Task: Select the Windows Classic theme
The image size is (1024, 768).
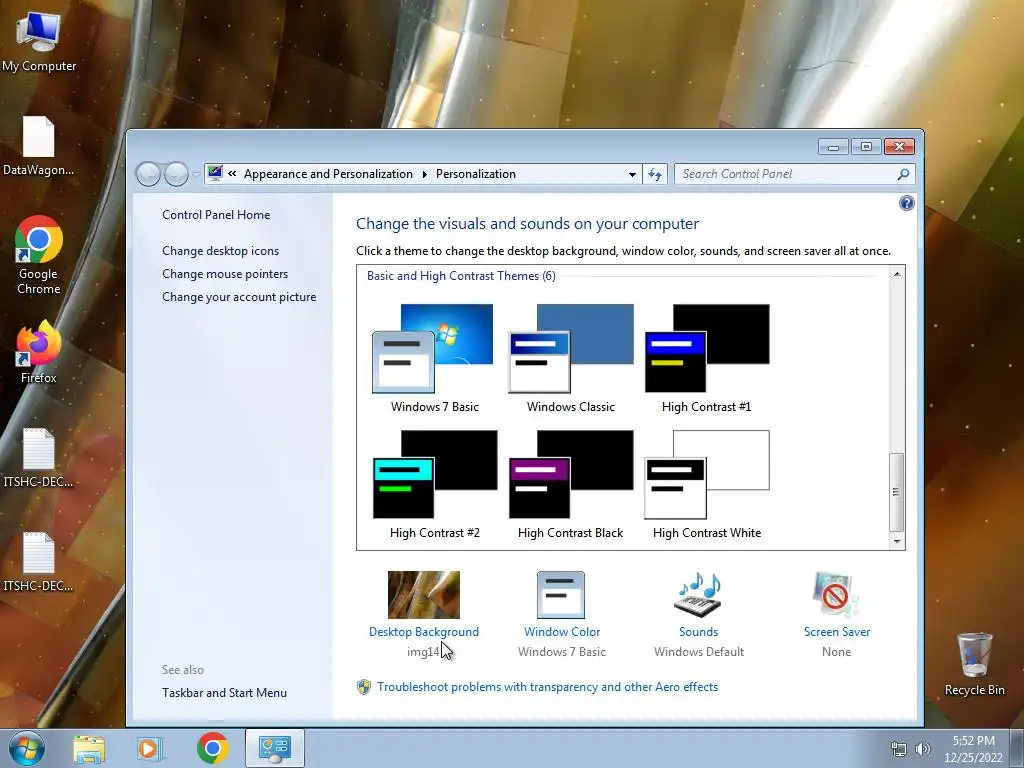Action: (x=570, y=358)
